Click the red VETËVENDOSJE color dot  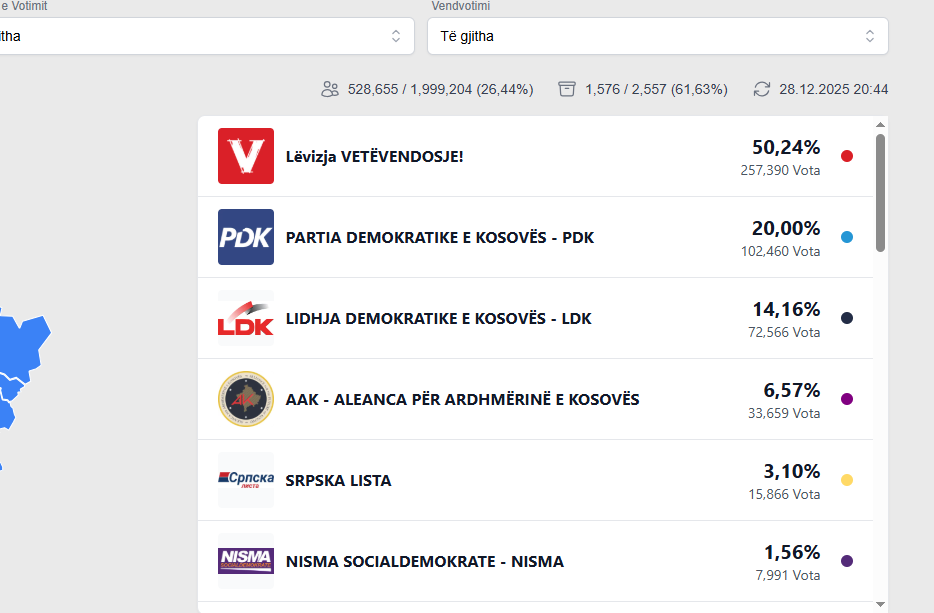tap(847, 156)
